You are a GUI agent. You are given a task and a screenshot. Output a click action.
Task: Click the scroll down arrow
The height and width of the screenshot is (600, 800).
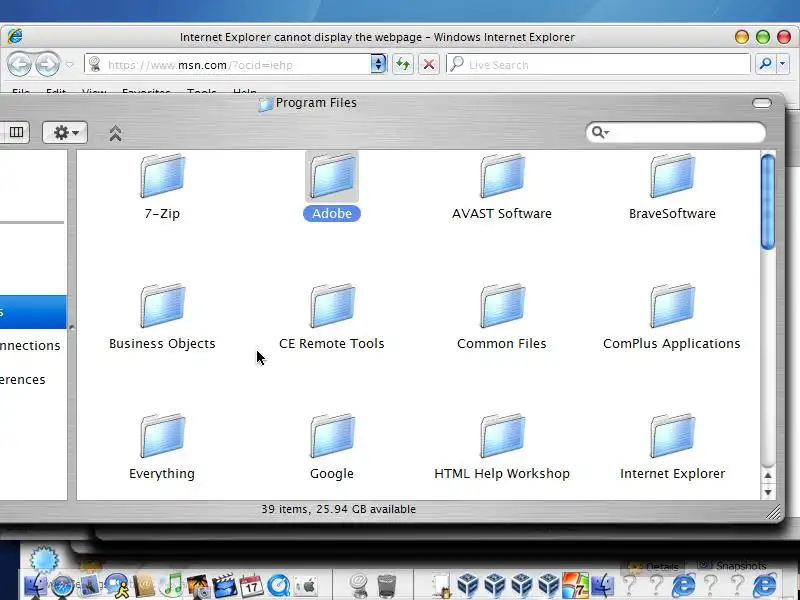(x=768, y=492)
